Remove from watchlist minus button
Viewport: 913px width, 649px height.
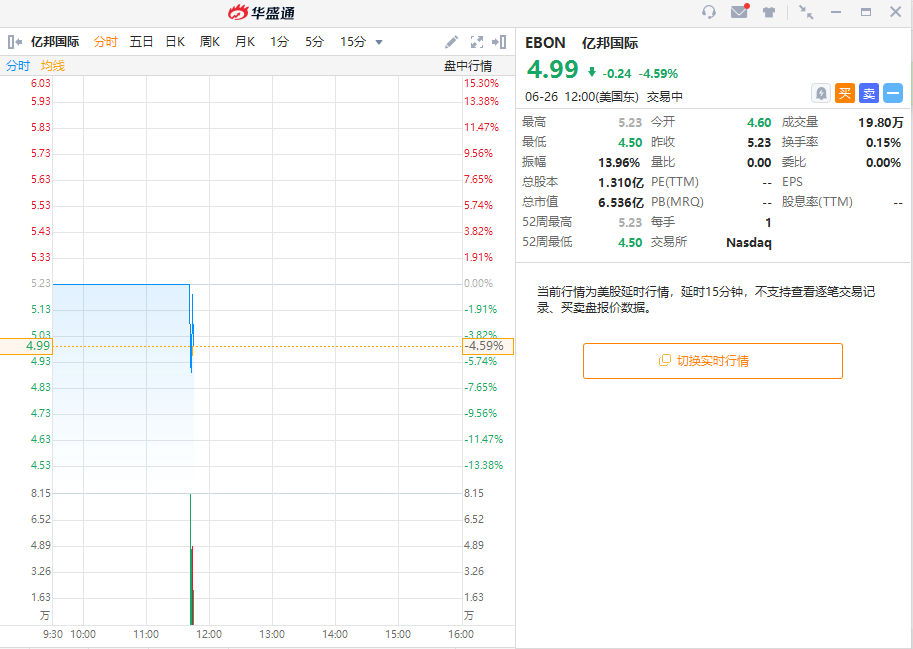(893, 93)
